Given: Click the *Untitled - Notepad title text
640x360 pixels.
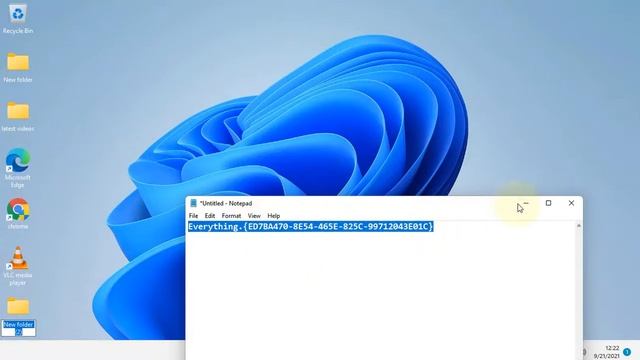Looking at the screenshot, I should [x=226, y=203].
